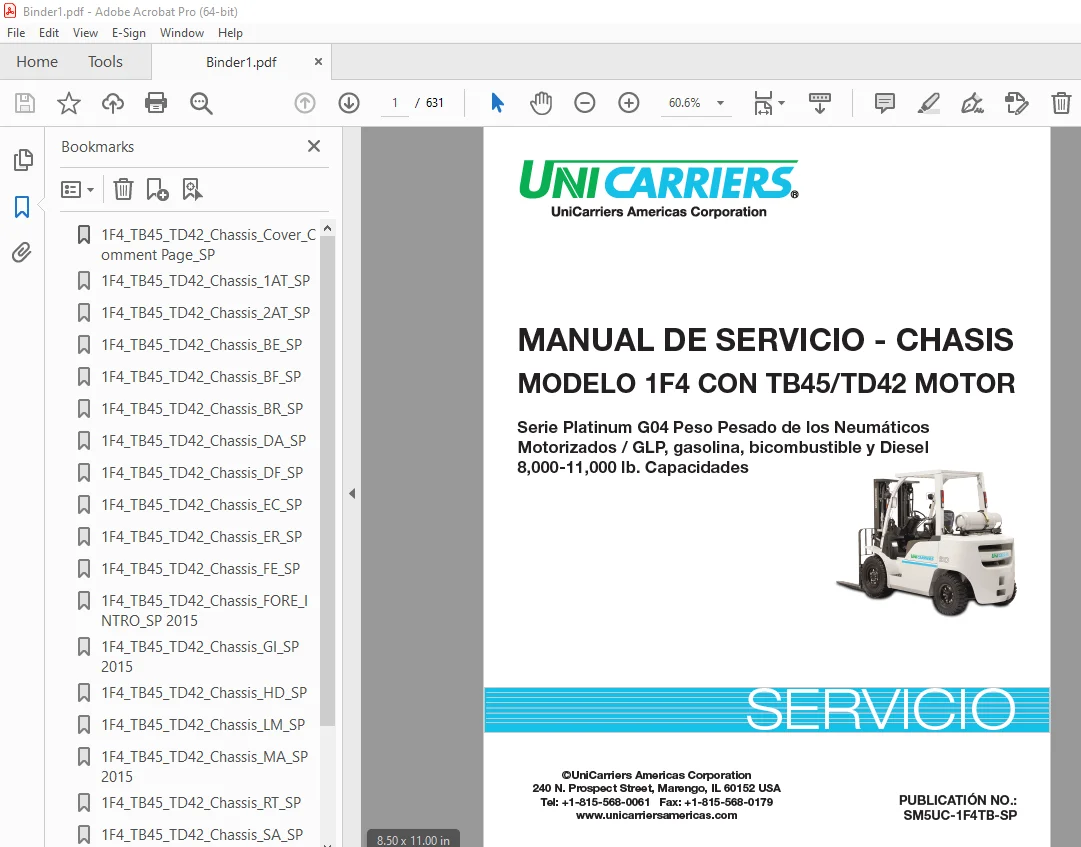This screenshot has width=1081, height=847.
Task: Click the page number input field
Action: click(395, 103)
